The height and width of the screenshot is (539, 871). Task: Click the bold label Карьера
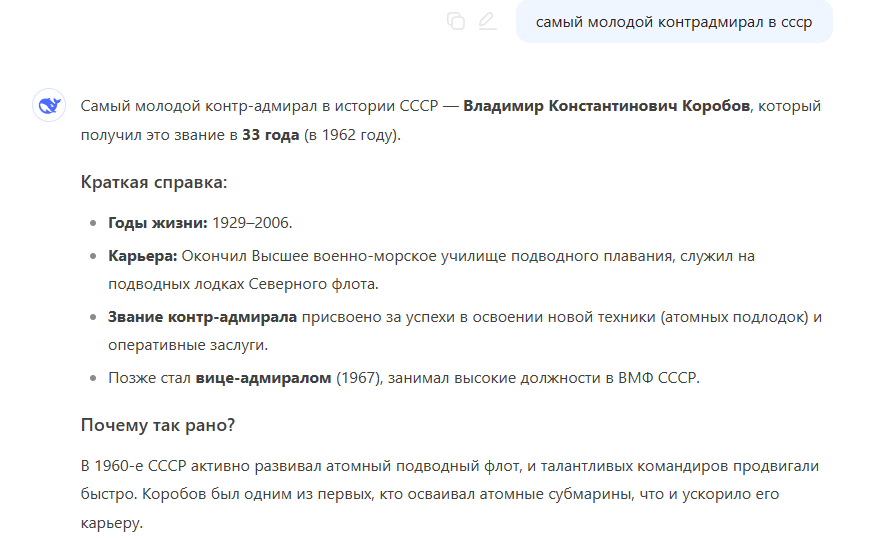point(143,256)
